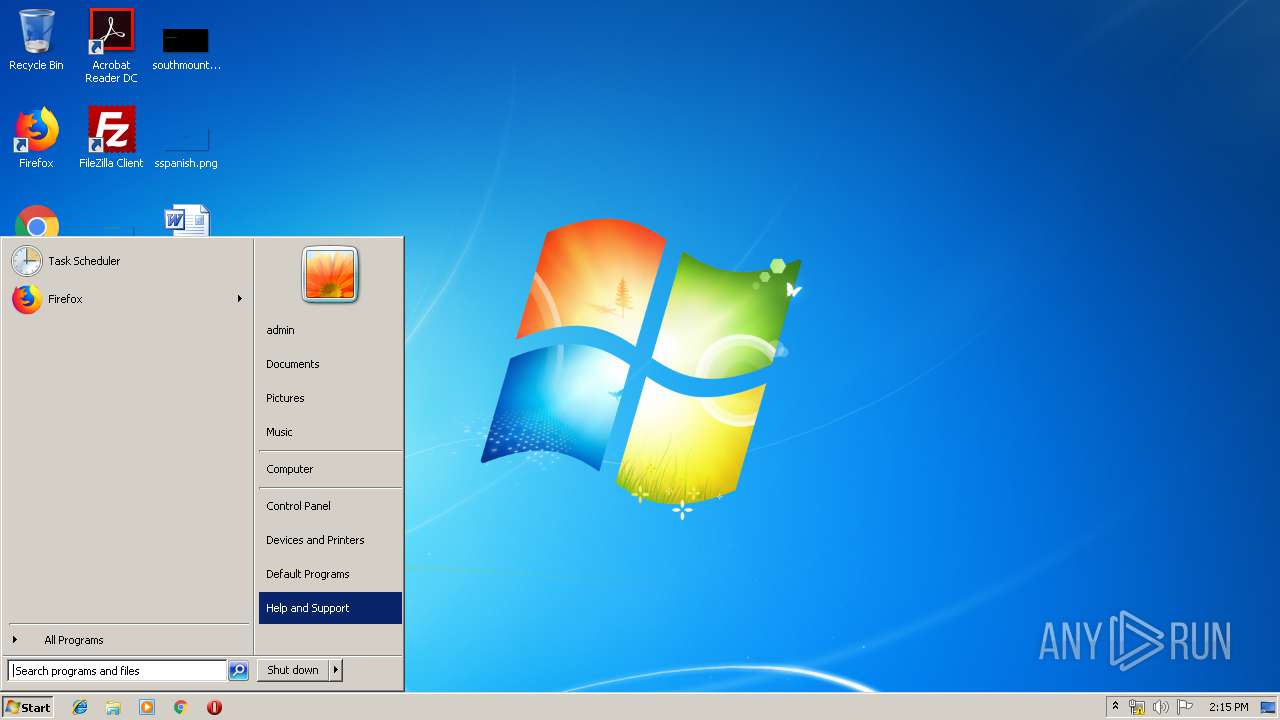Click the Show desktop button
Screen dimensions: 1280x720
1268,707
